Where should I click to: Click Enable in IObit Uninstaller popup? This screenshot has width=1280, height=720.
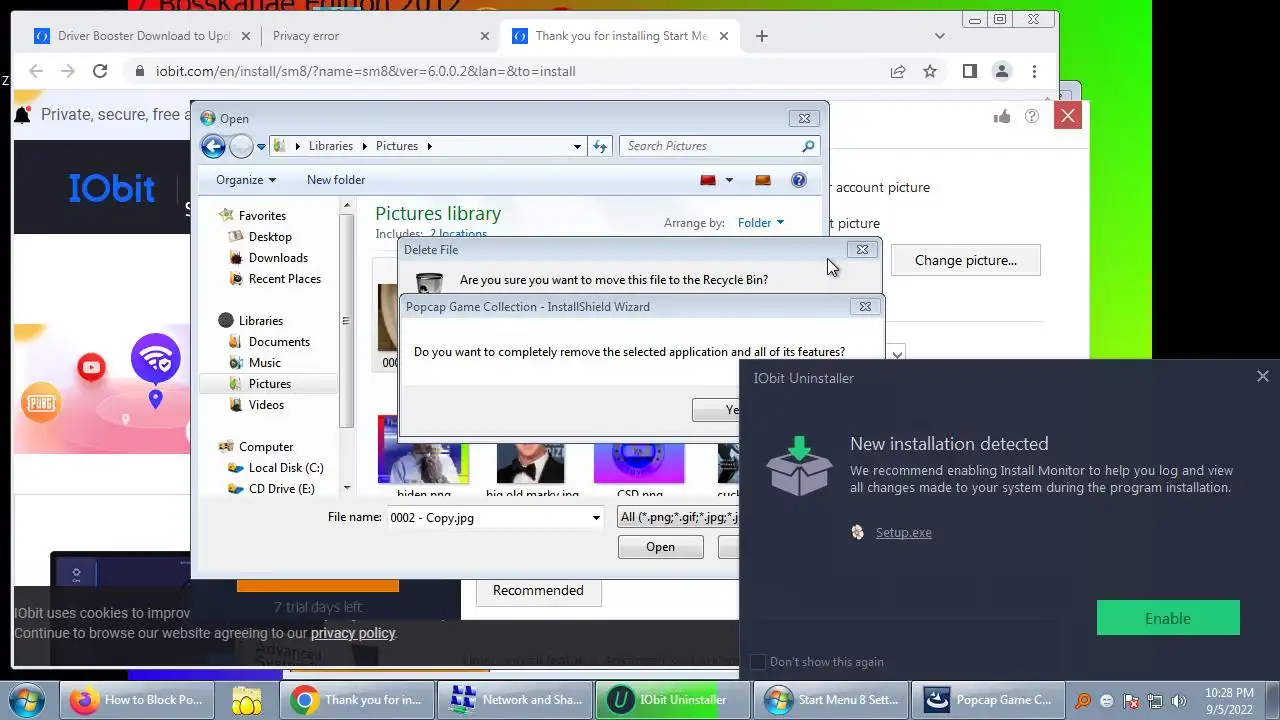click(1168, 618)
